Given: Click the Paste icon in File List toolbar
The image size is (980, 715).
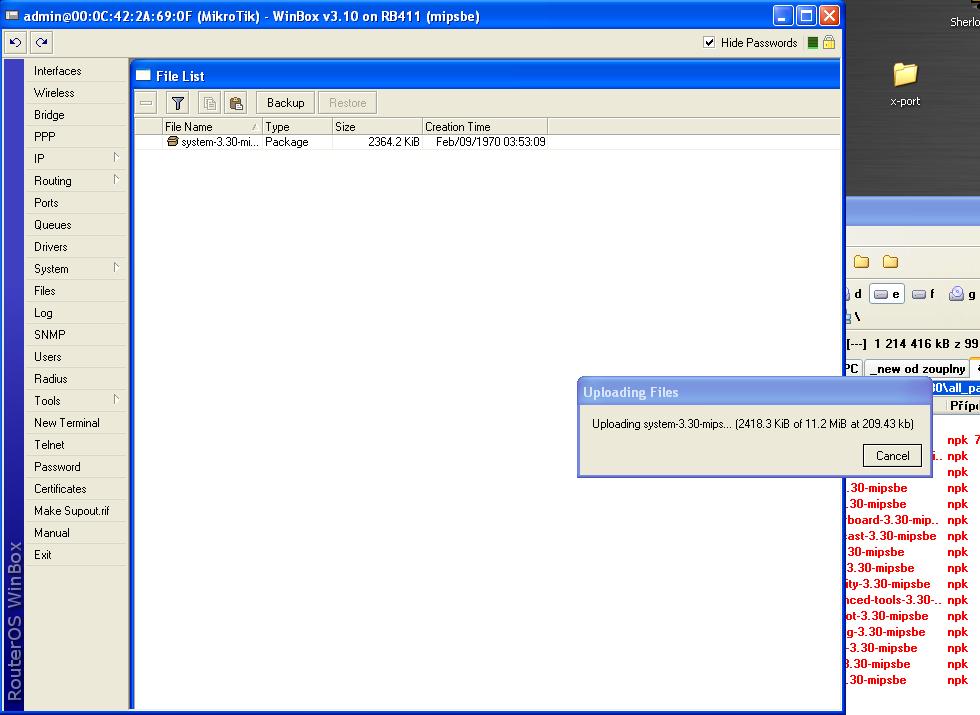Looking at the screenshot, I should point(236,103).
